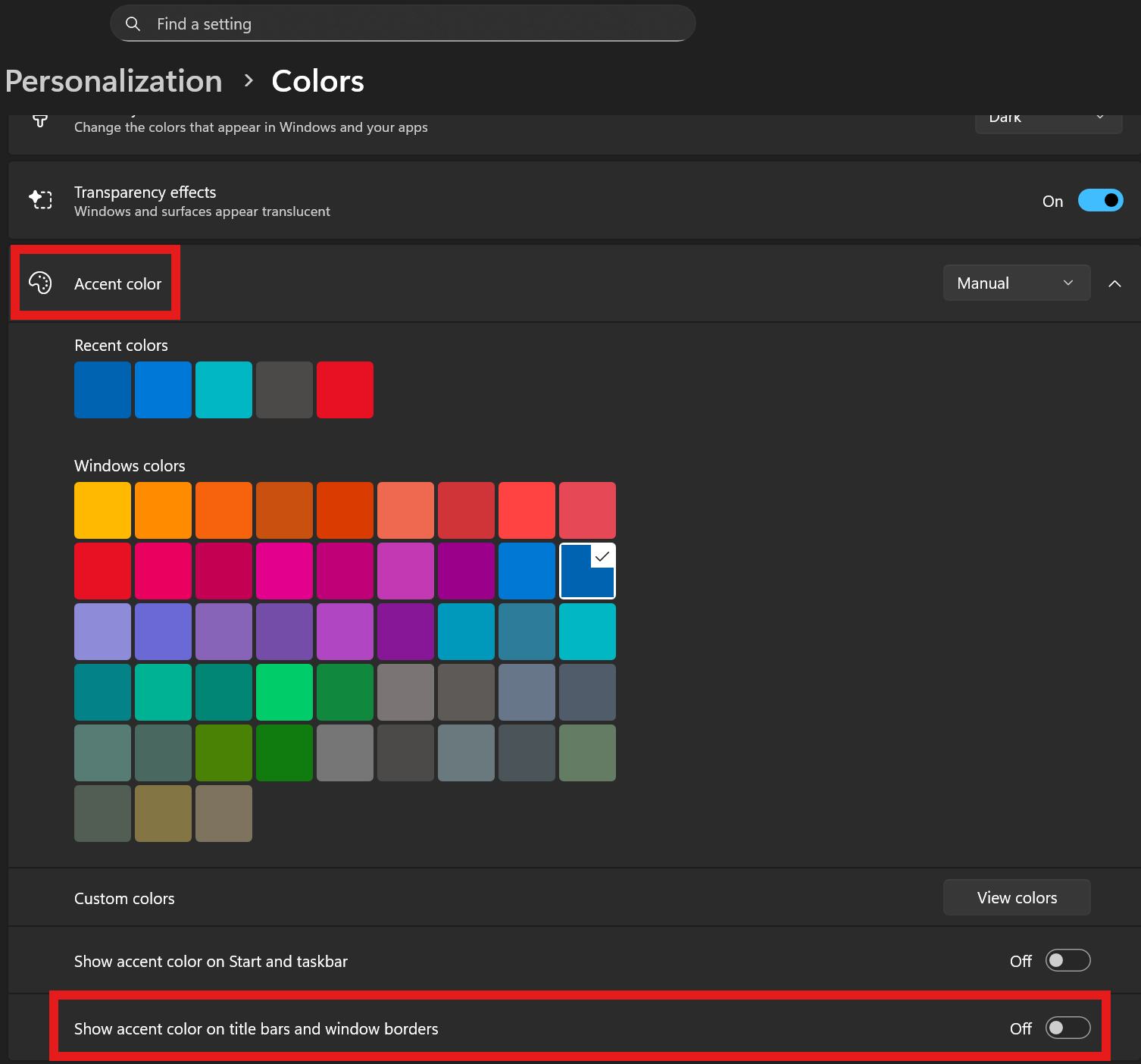Click the Transparency effects sparkle icon
This screenshot has width=1141, height=1064.
pyautogui.click(x=40, y=200)
